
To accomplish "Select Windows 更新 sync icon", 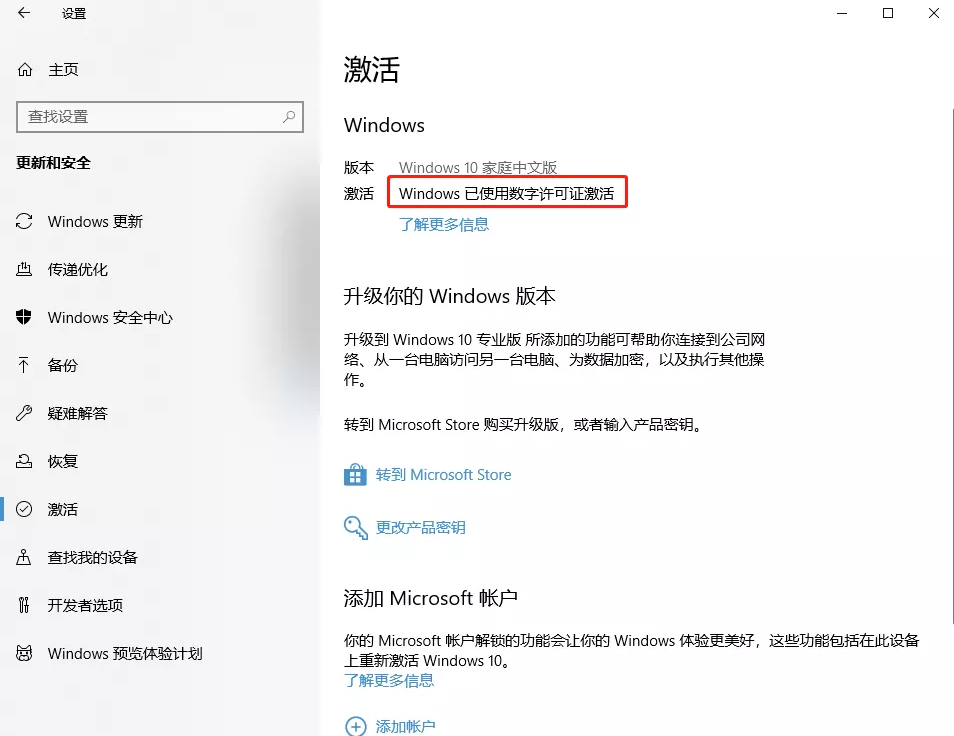I will pyautogui.click(x=25, y=222).
